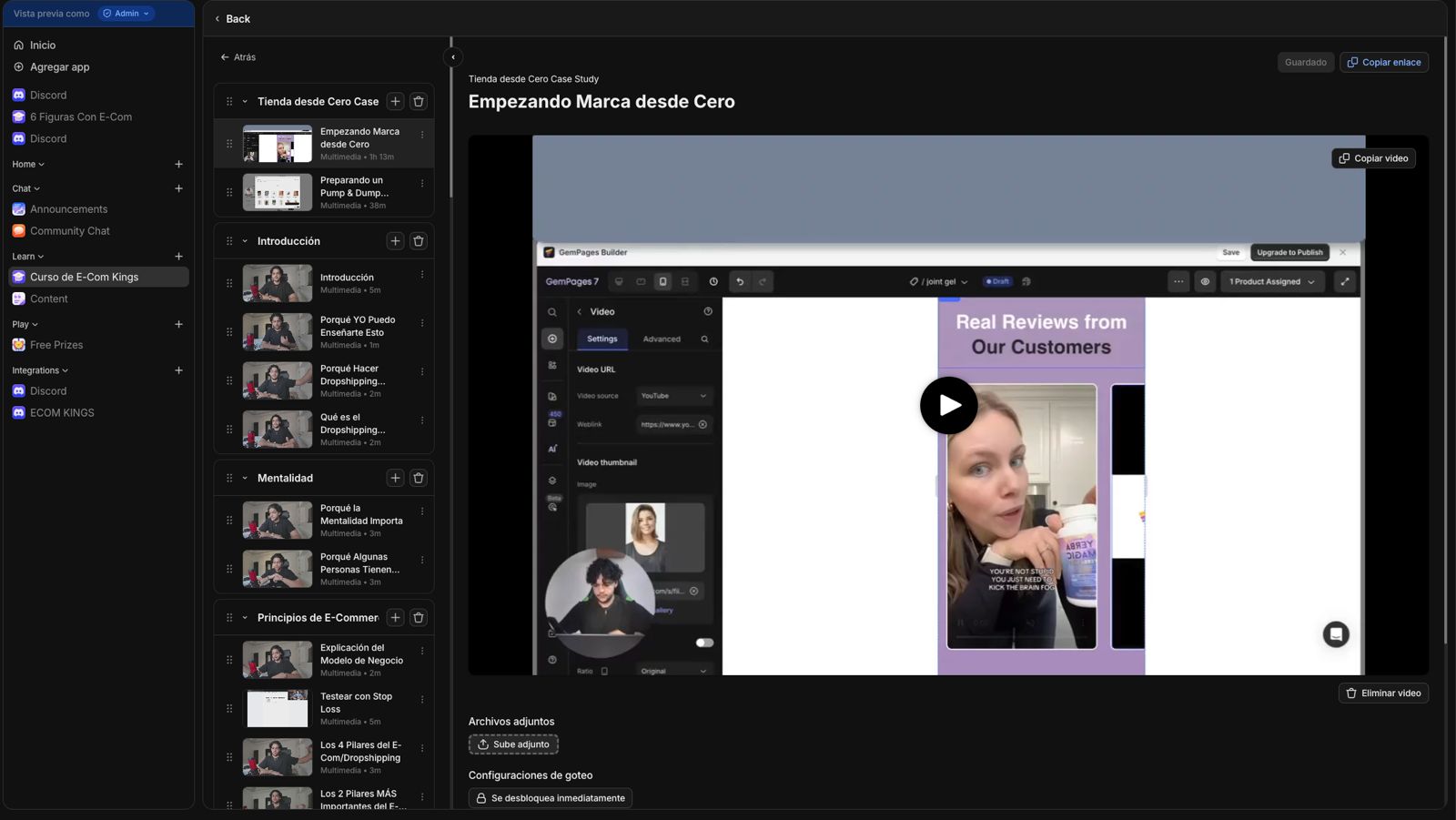The width and height of the screenshot is (1456, 820).
Task: Click Eliminar video button
Action: (x=1382, y=693)
